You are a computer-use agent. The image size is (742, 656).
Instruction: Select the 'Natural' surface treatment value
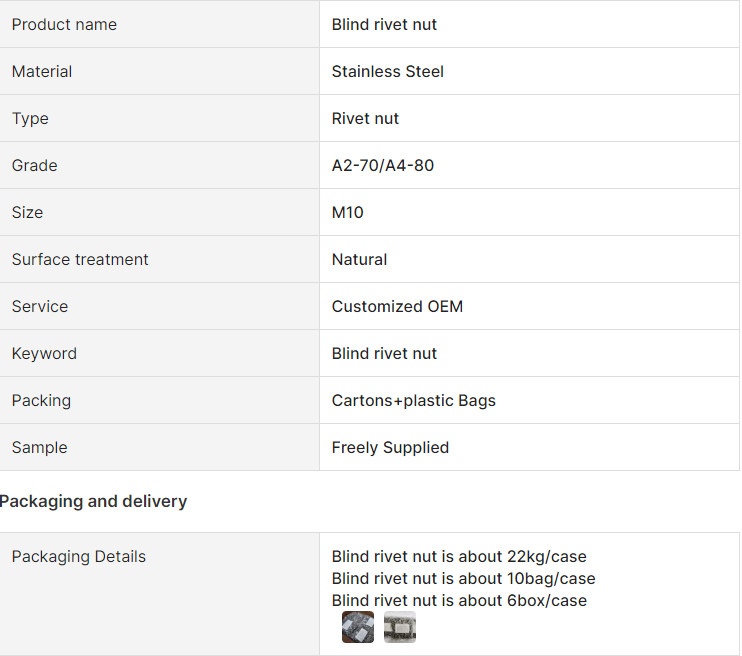359,259
